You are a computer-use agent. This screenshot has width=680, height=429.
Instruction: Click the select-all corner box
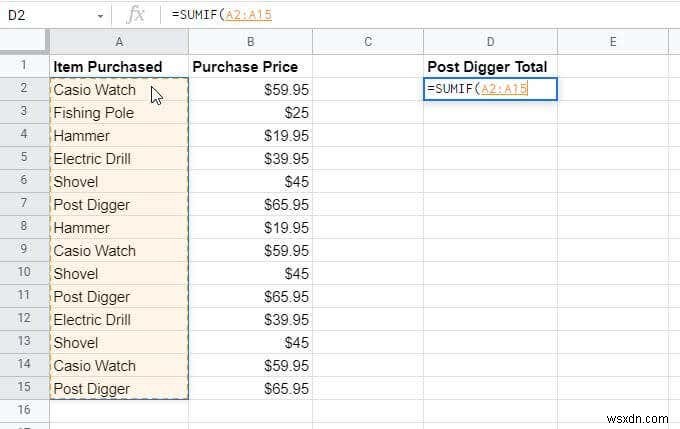[x=24, y=41]
